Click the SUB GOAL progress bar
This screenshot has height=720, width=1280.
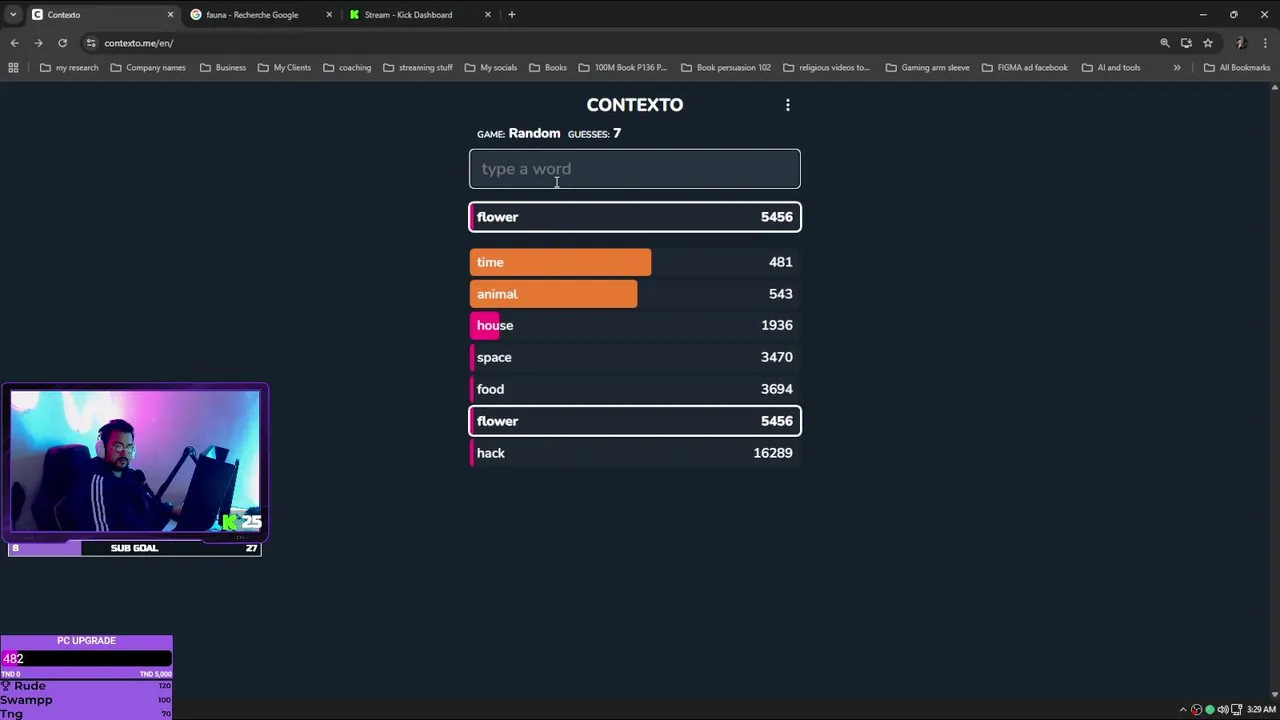pos(134,548)
